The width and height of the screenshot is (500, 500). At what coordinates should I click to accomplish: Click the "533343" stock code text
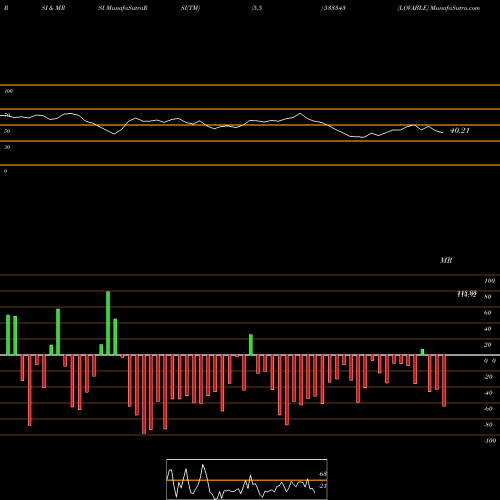click(334, 8)
